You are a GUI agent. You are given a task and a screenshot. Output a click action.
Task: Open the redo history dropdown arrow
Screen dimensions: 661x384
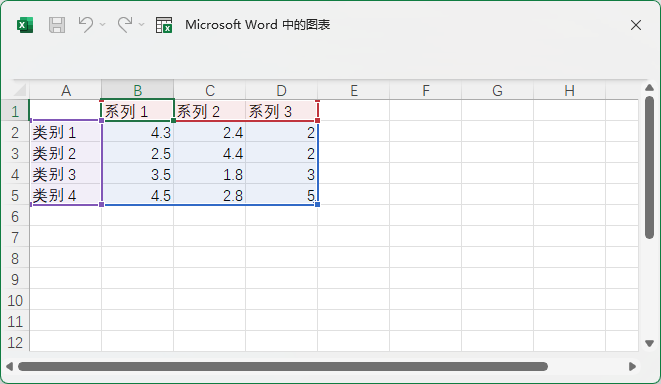142,24
